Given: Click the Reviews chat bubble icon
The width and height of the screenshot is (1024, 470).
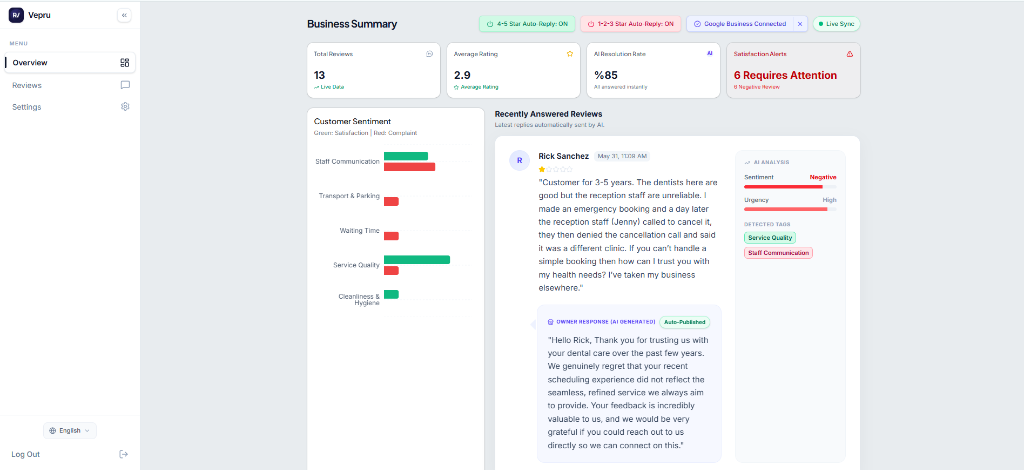Looking at the screenshot, I should pos(125,85).
